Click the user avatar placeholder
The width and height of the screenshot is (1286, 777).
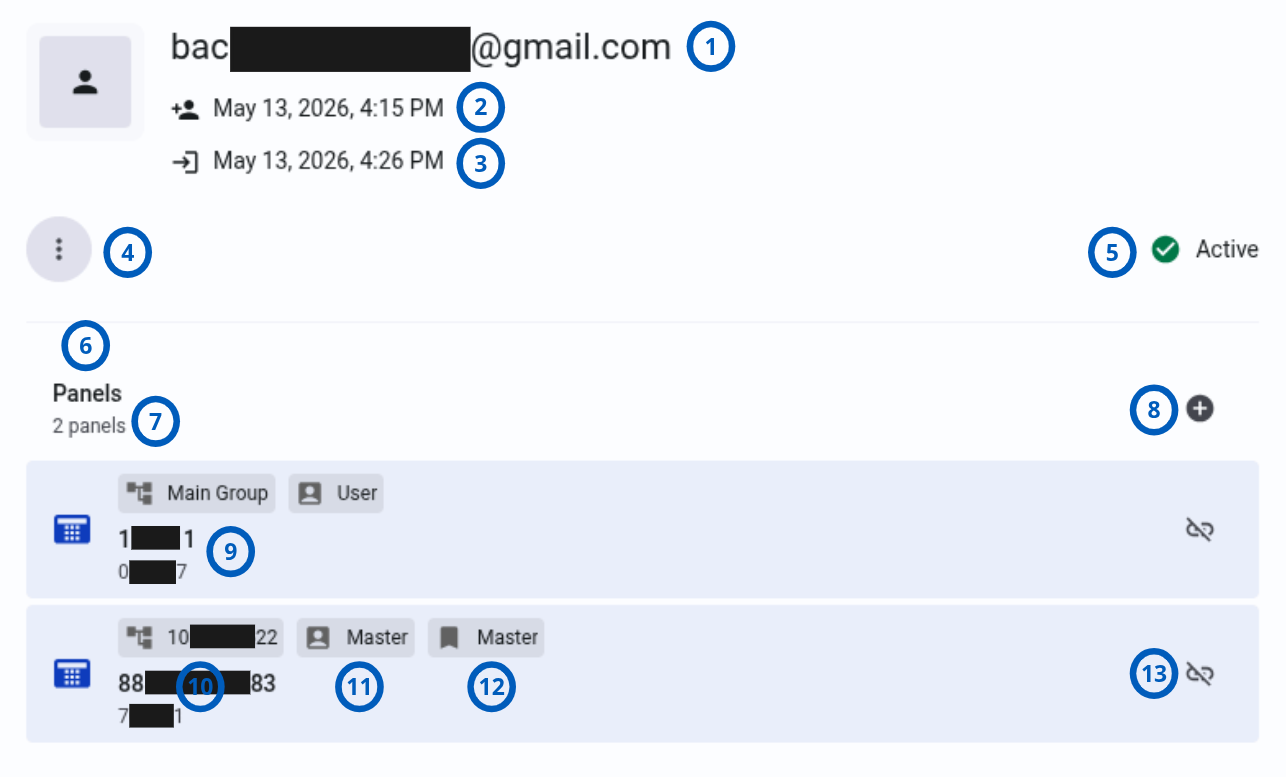click(85, 82)
